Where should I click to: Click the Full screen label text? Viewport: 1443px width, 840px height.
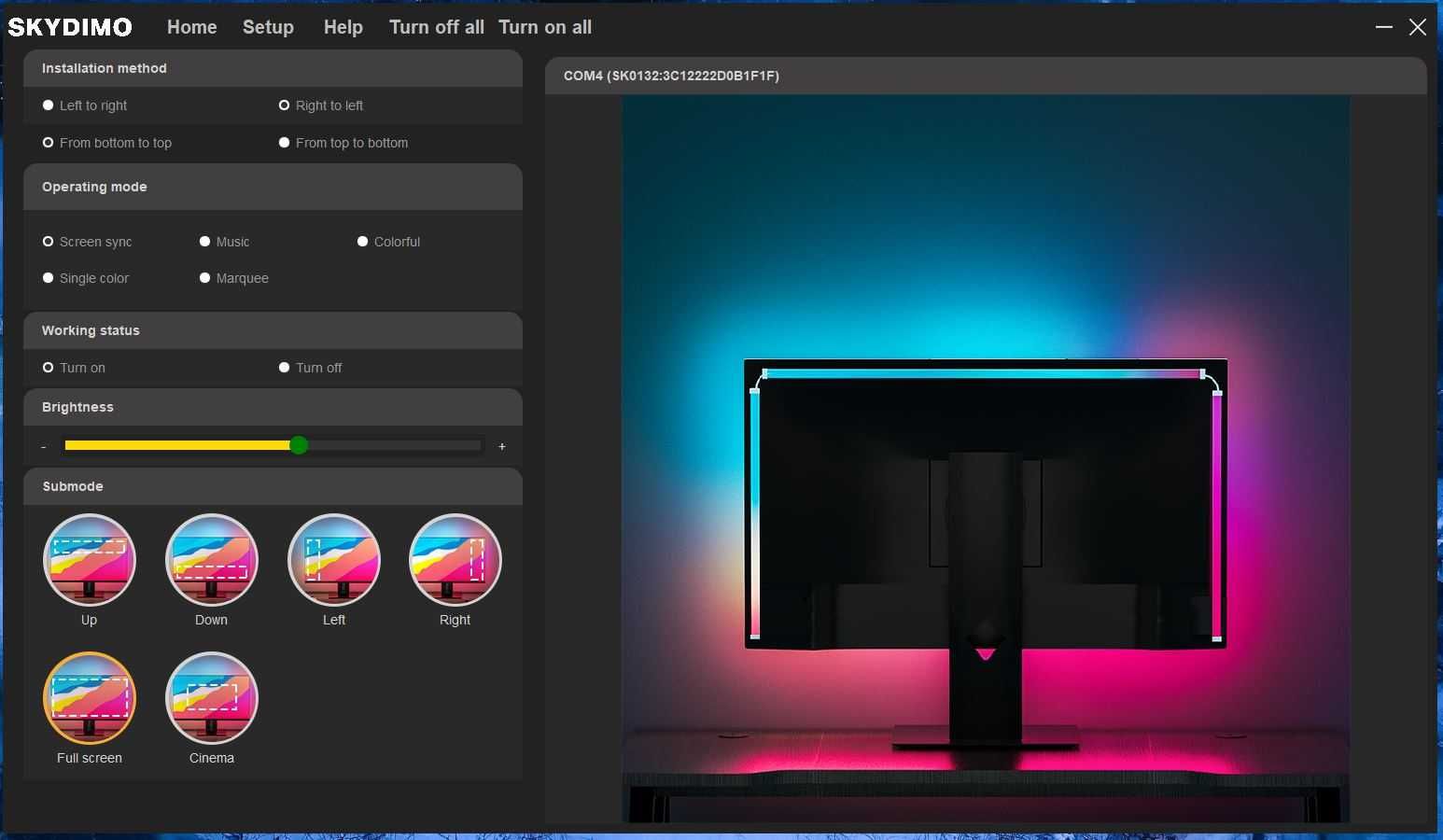tap(90, 758)
